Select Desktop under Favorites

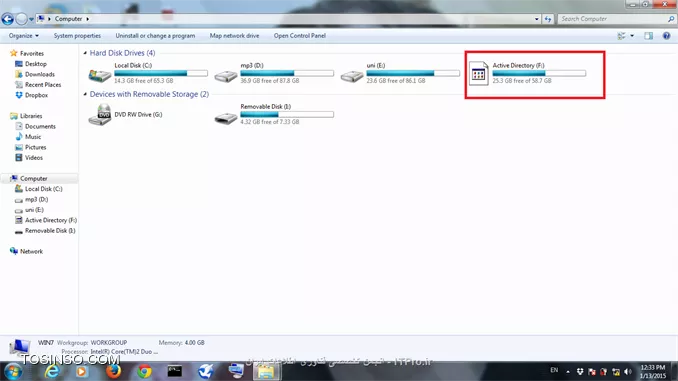coord(35,64)
